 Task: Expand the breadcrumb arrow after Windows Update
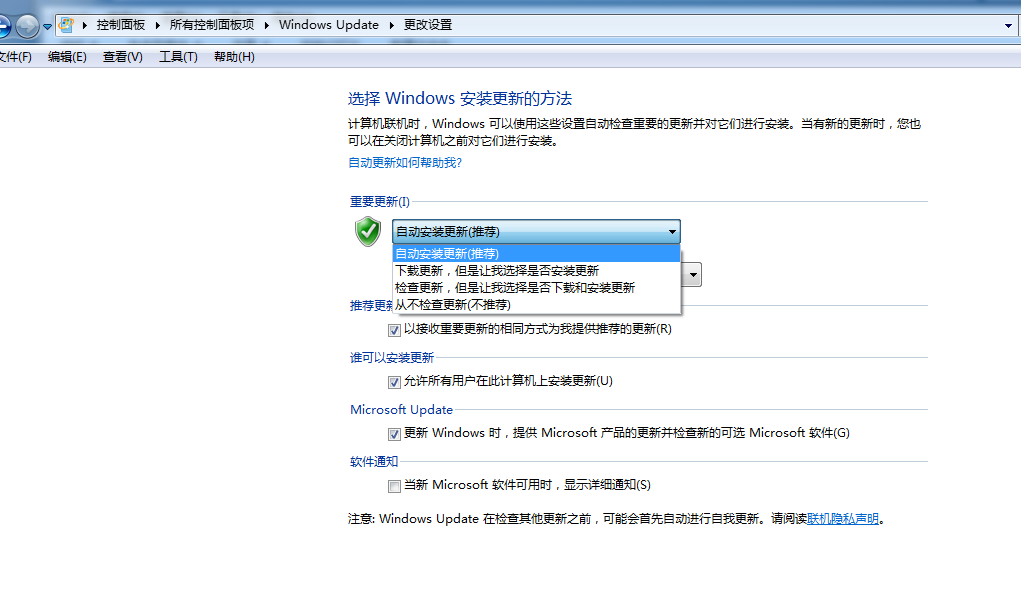pyautogui.click(x=391, y=25)
